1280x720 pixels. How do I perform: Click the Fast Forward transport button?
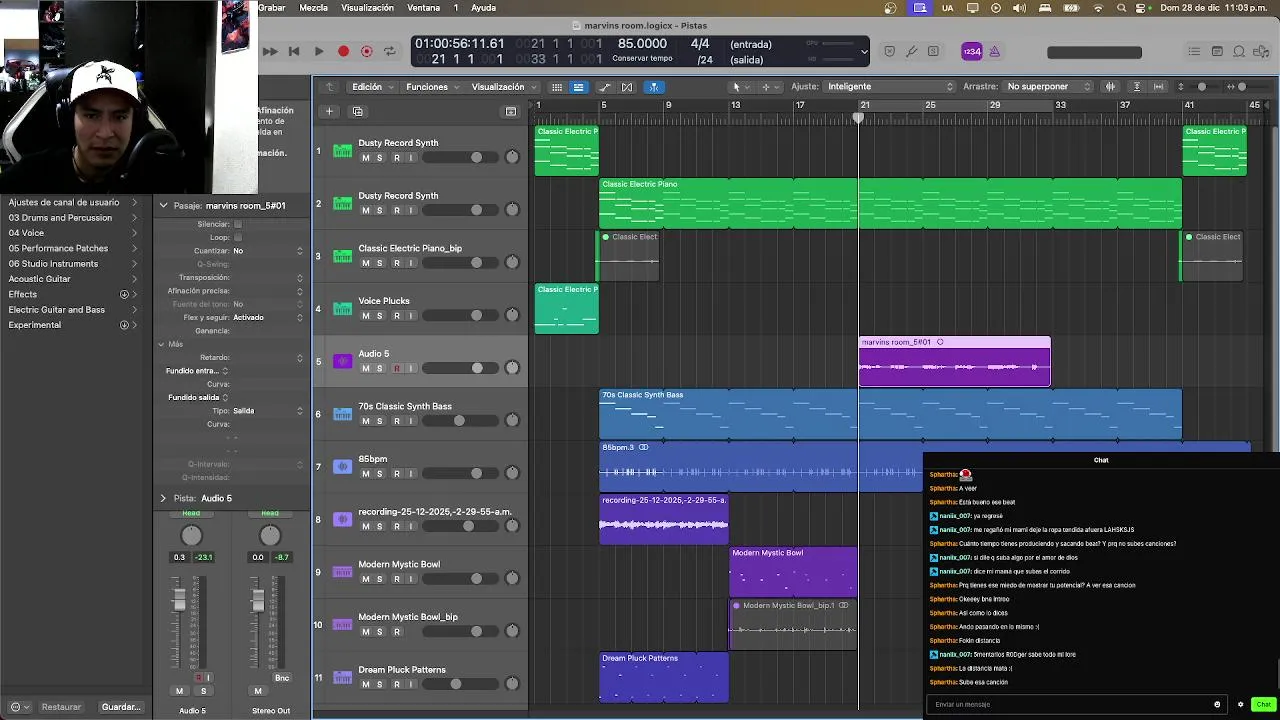point(270,51)
